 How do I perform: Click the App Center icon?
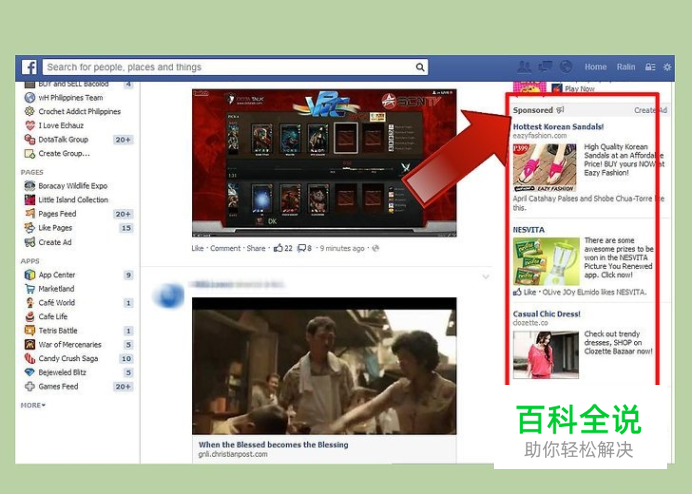pos(30,275)
